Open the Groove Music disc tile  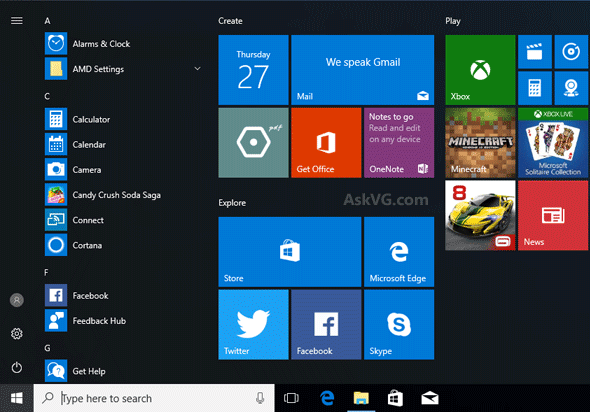click(x=571, y=52)
